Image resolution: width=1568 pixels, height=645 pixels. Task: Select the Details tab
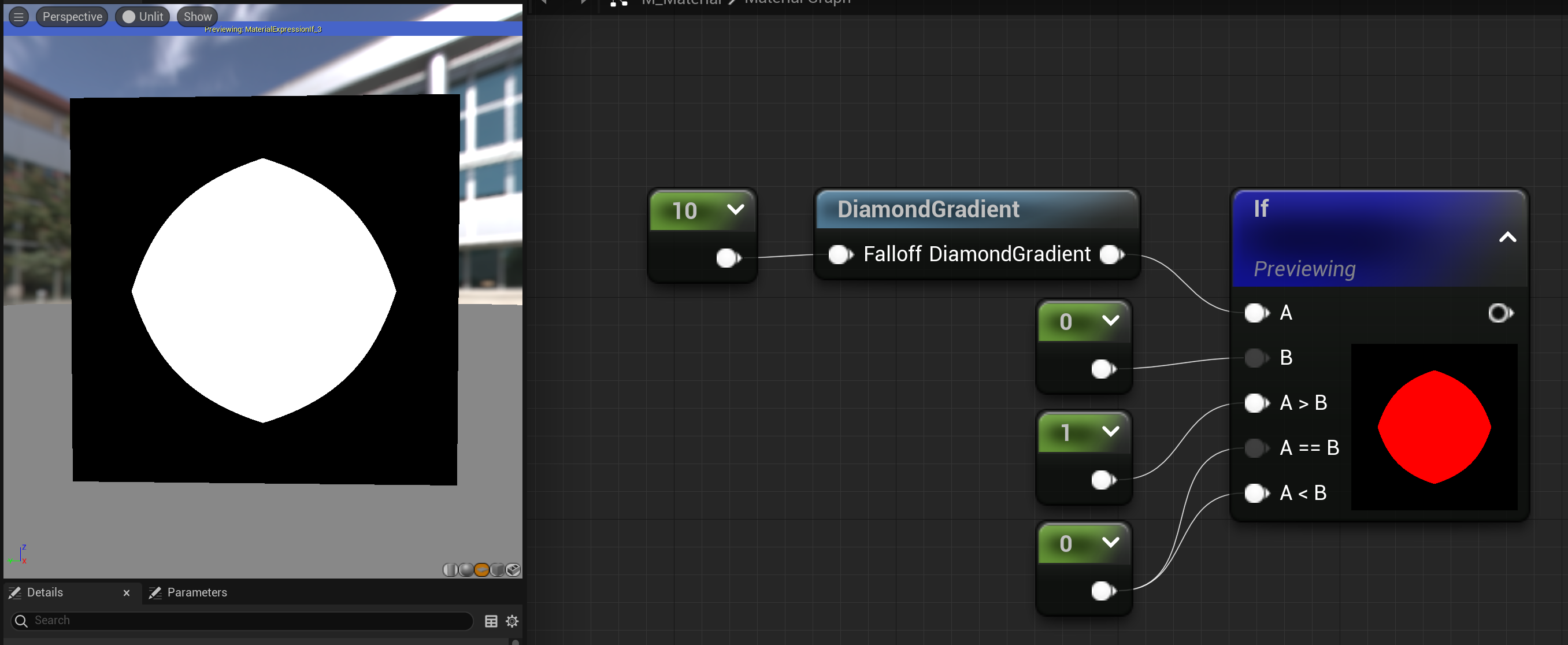click(x=45, y=592)
